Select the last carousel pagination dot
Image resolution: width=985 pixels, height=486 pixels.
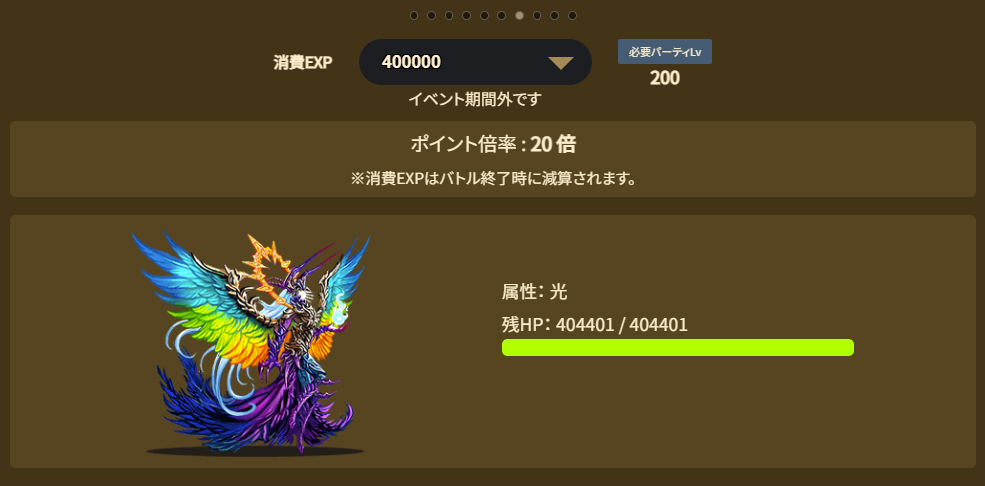point(572,16)
